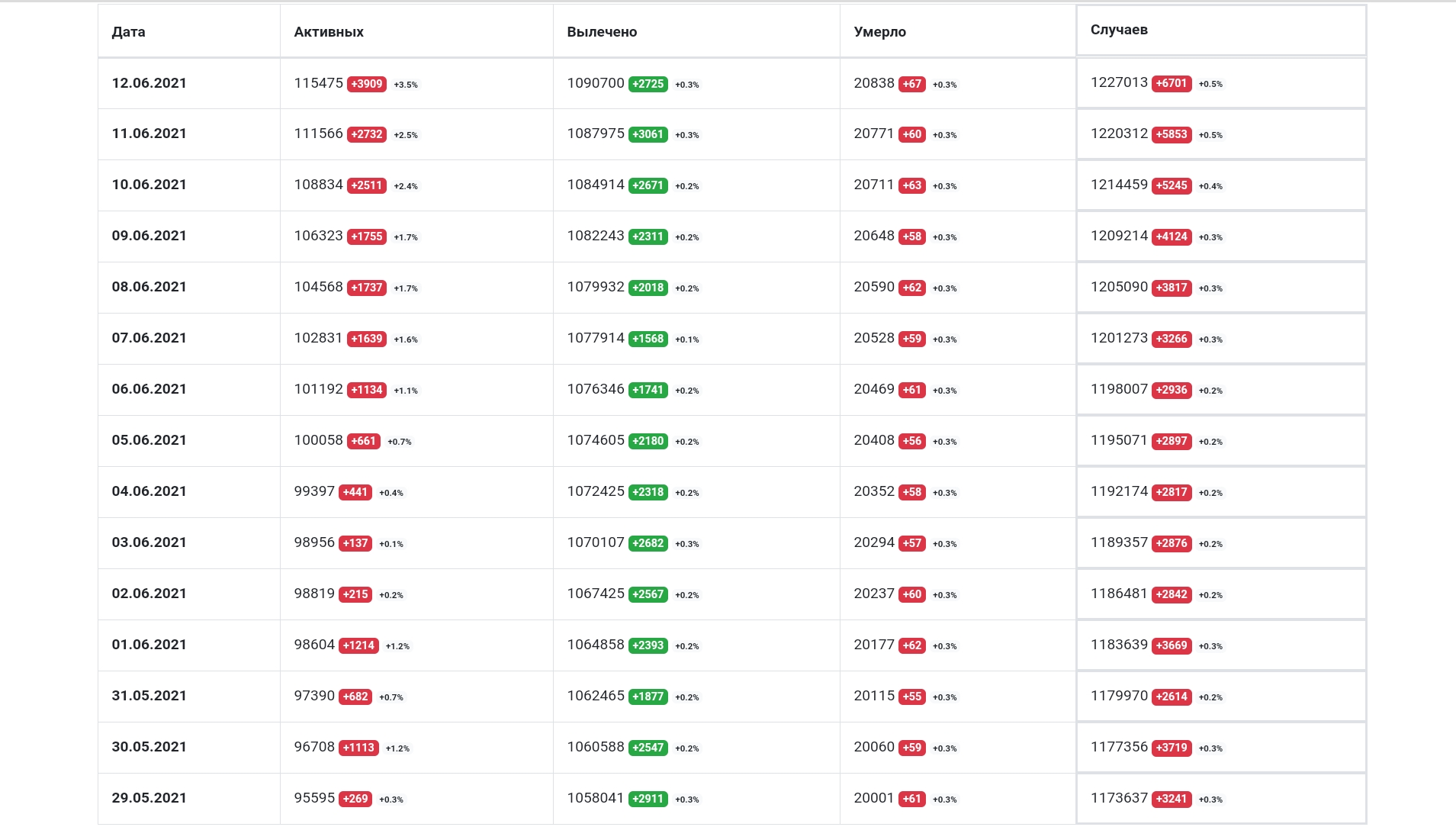Select the 05.06.2021 date cell
The width and height of the screenshot is (1456, 827).
pos(149,440)
